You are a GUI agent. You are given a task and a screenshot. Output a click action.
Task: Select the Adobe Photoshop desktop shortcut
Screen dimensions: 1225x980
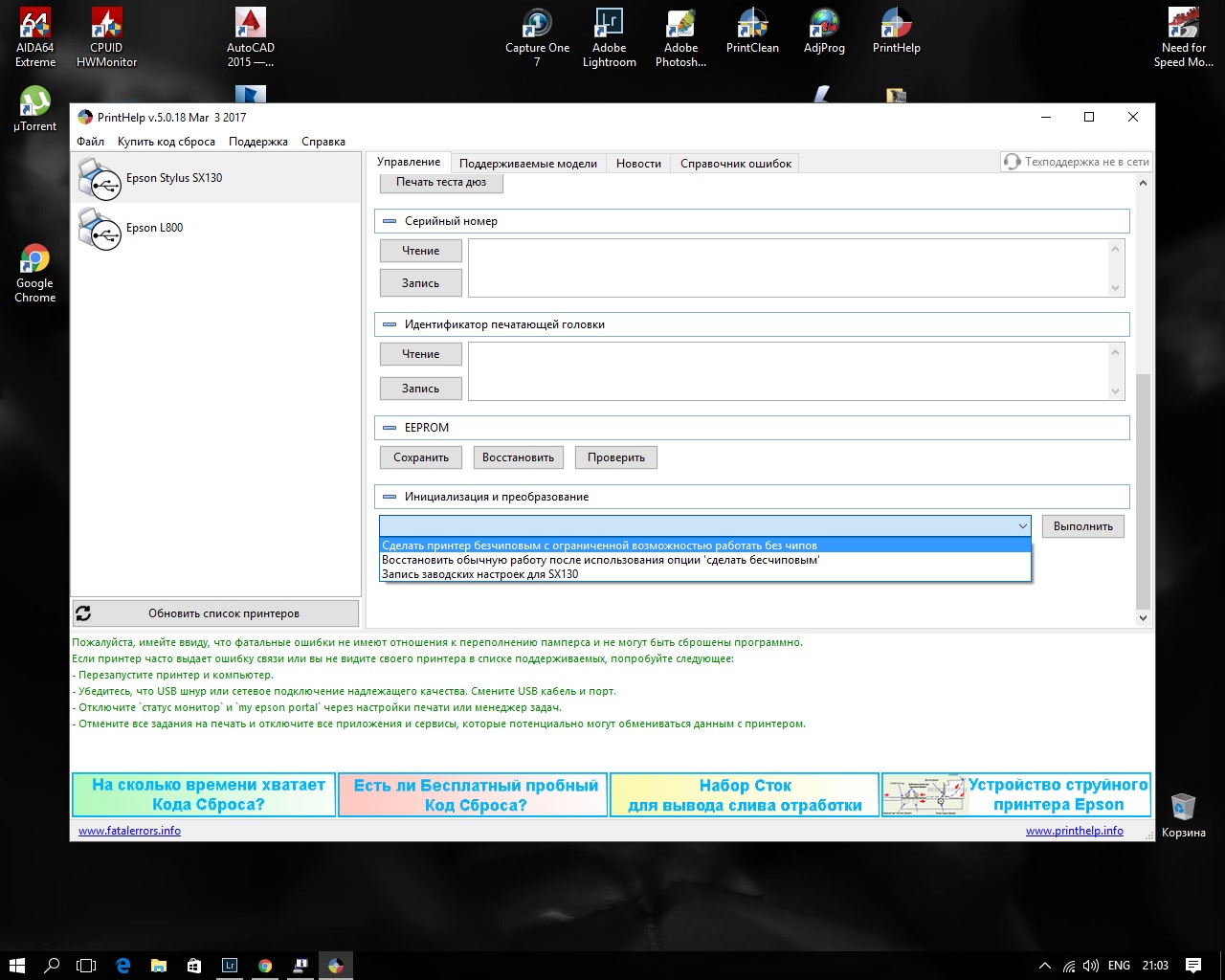tap(680, 38)
